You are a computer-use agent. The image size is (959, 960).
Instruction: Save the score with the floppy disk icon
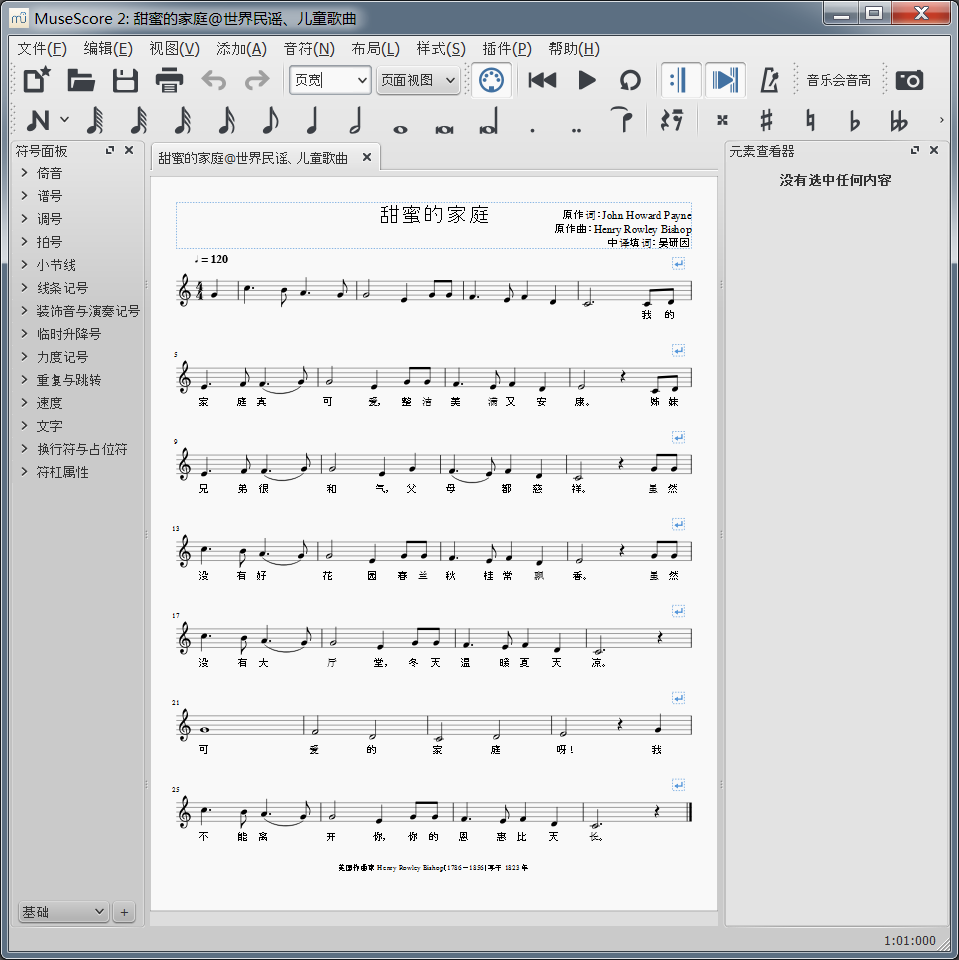pos(125,80)
